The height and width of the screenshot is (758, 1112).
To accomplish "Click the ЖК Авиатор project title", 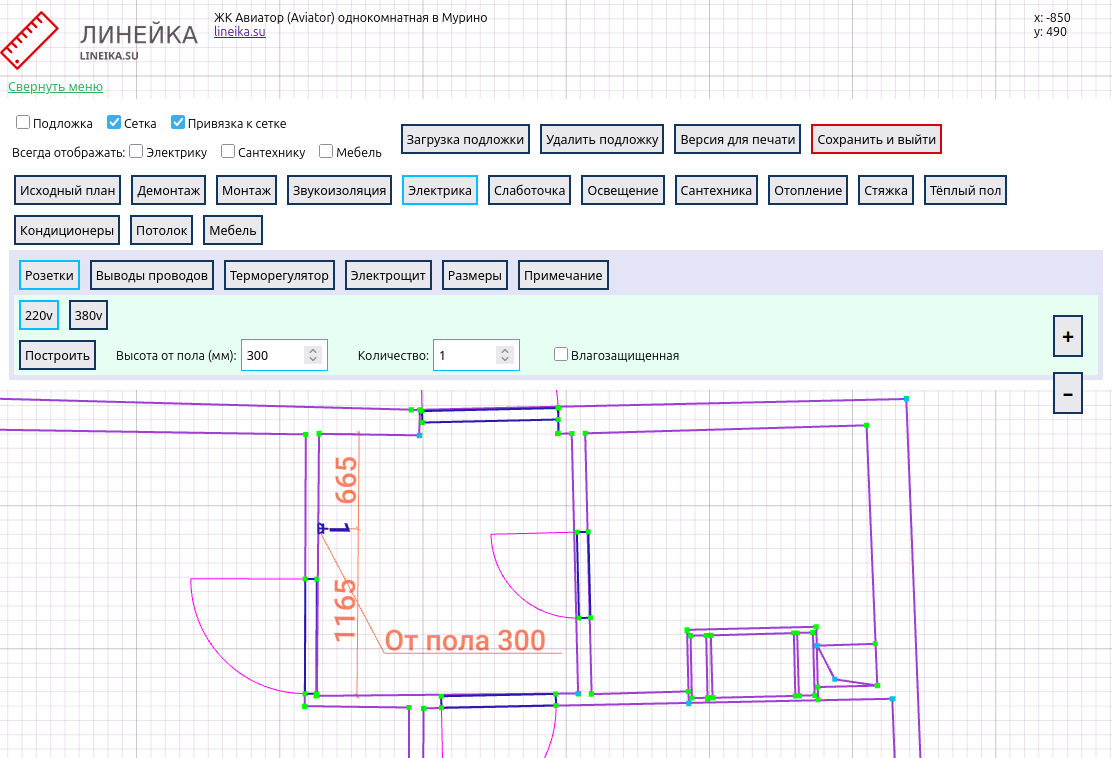I will 351,18.
